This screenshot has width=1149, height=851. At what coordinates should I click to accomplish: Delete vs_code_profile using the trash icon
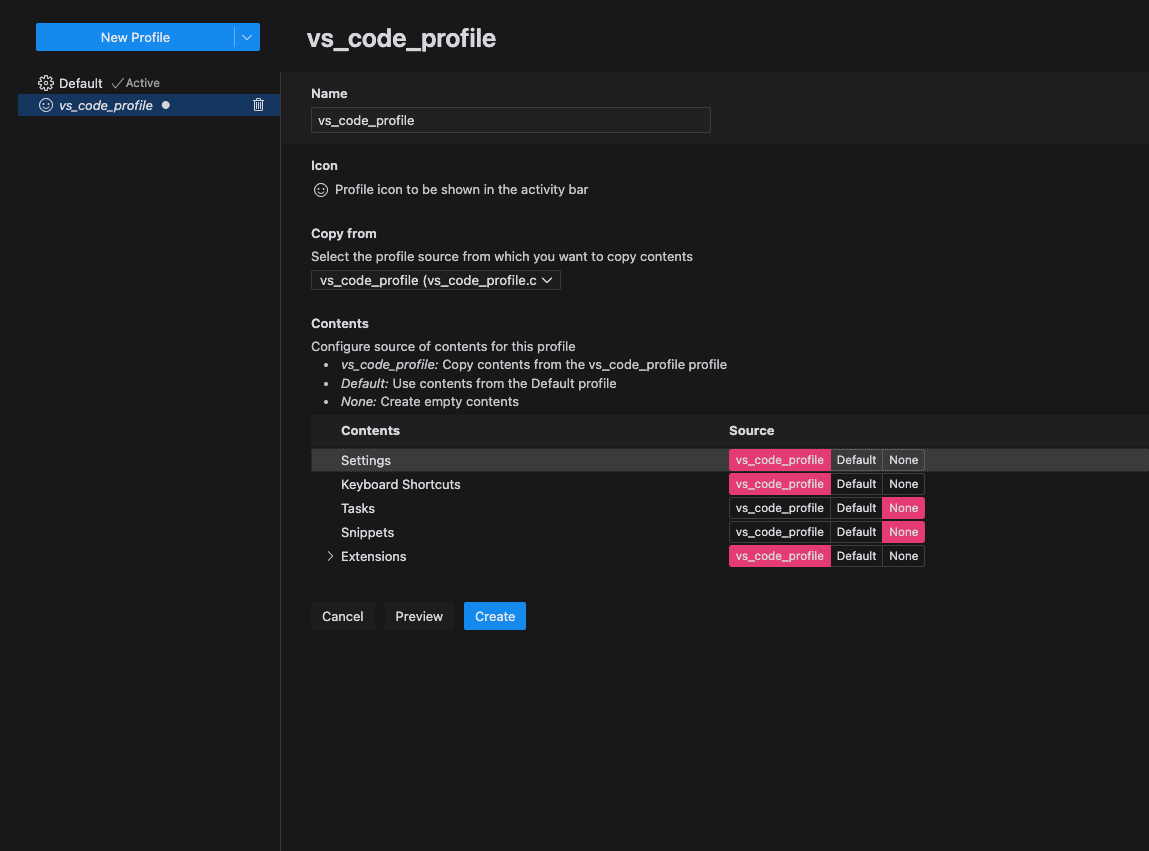pyautogui.click(x=258, y=105)
